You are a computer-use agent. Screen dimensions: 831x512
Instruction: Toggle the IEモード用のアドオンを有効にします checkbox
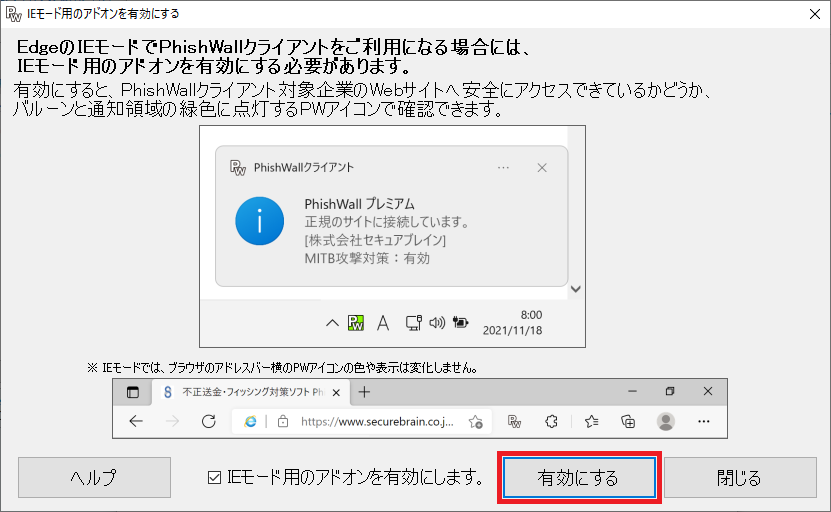click(214, 478)
